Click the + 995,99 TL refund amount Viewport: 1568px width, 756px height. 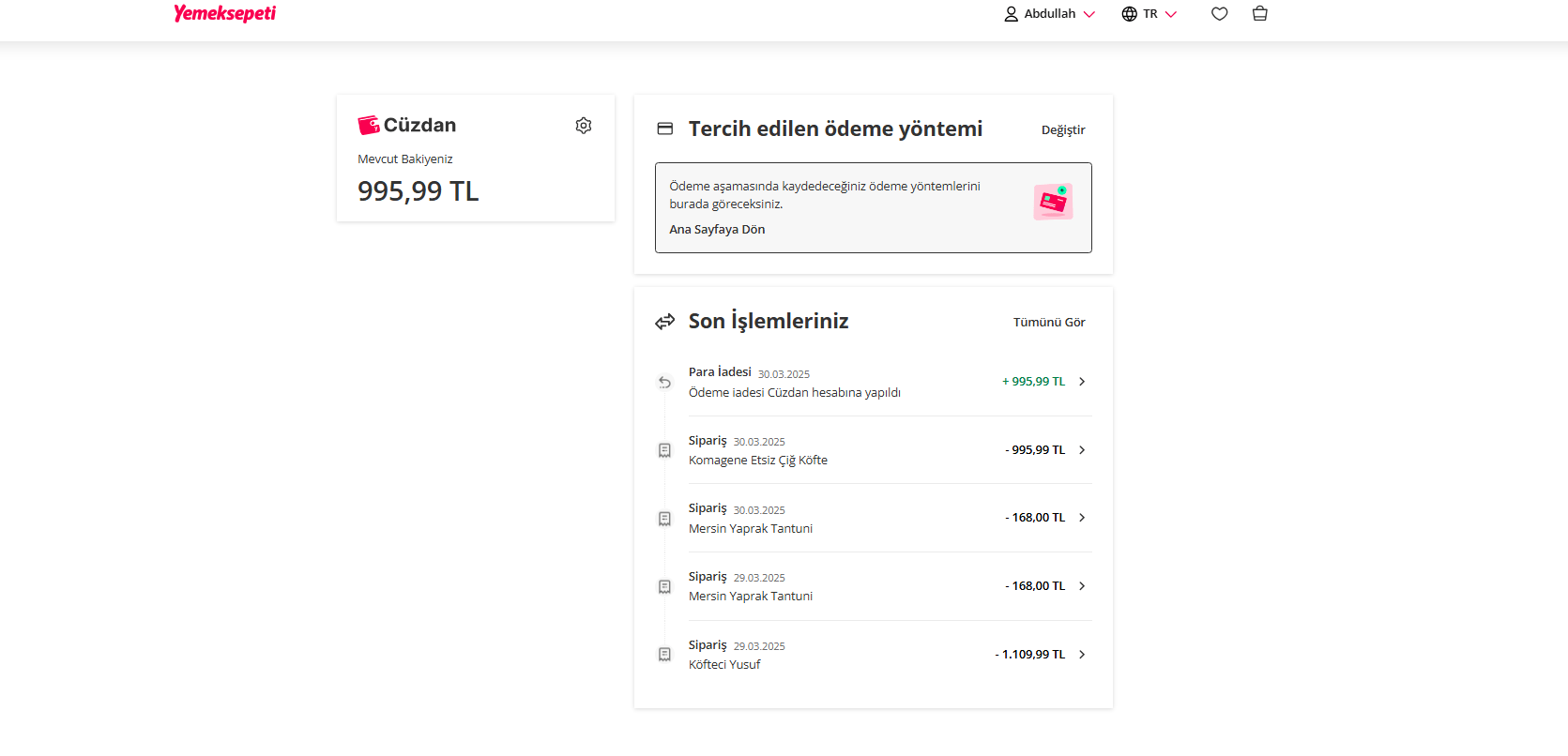pos(1033,382)
